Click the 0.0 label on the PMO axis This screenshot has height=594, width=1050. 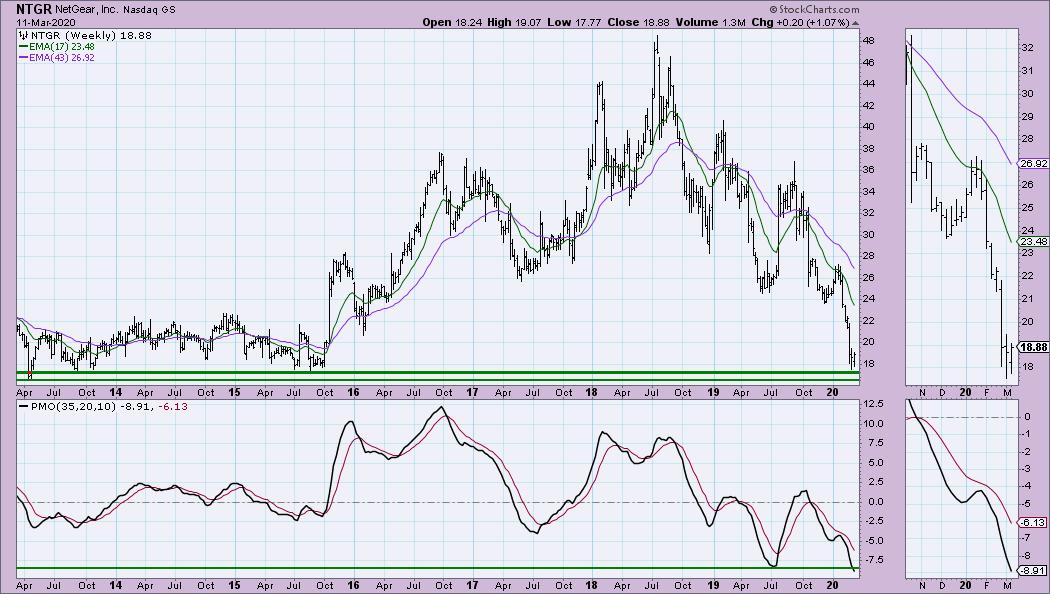(x=876, y=502)
